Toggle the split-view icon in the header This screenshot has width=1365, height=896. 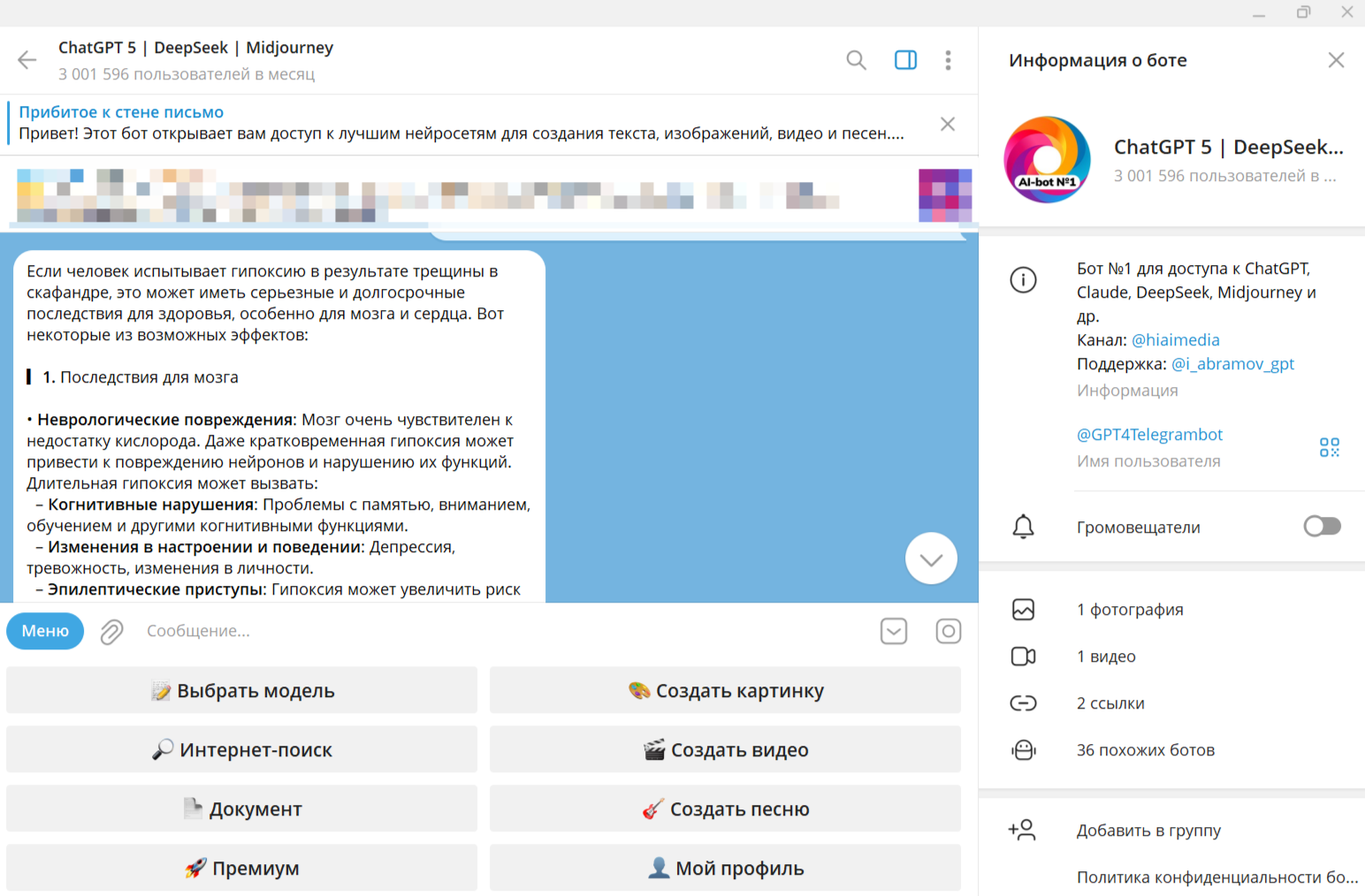point(905,60)
